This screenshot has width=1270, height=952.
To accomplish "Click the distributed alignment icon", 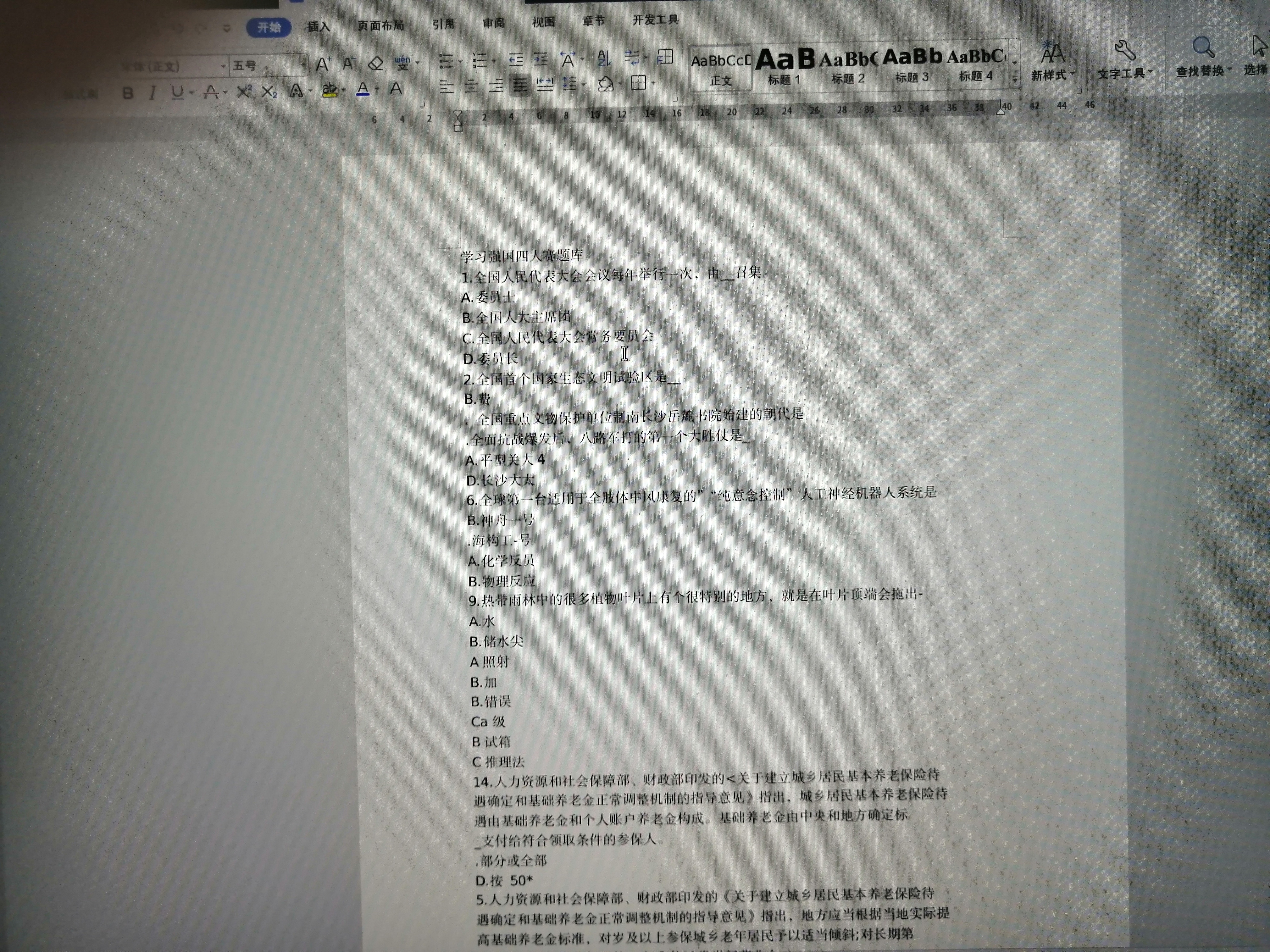I will [544, 85].
